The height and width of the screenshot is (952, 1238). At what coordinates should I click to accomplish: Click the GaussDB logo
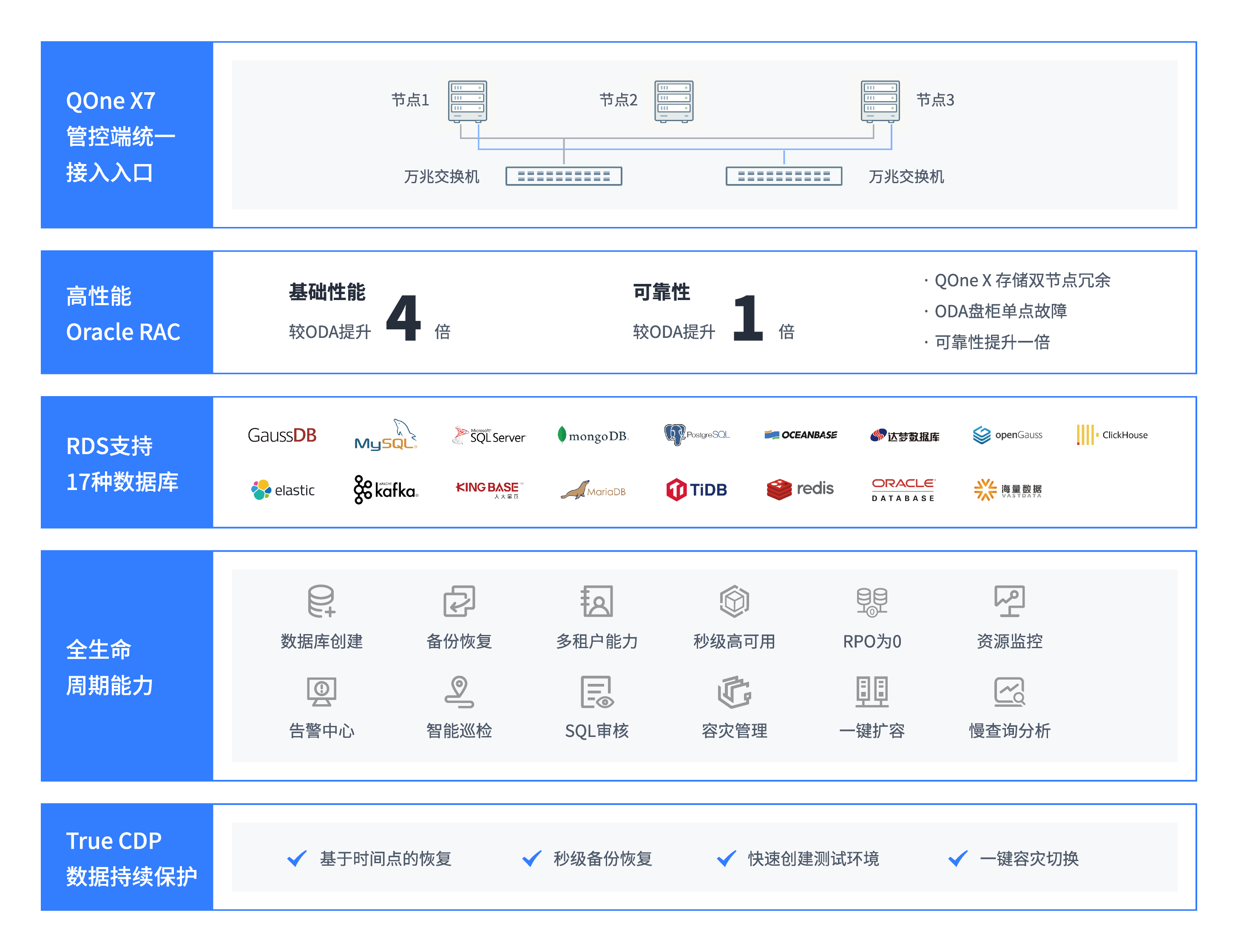point(282,435)
